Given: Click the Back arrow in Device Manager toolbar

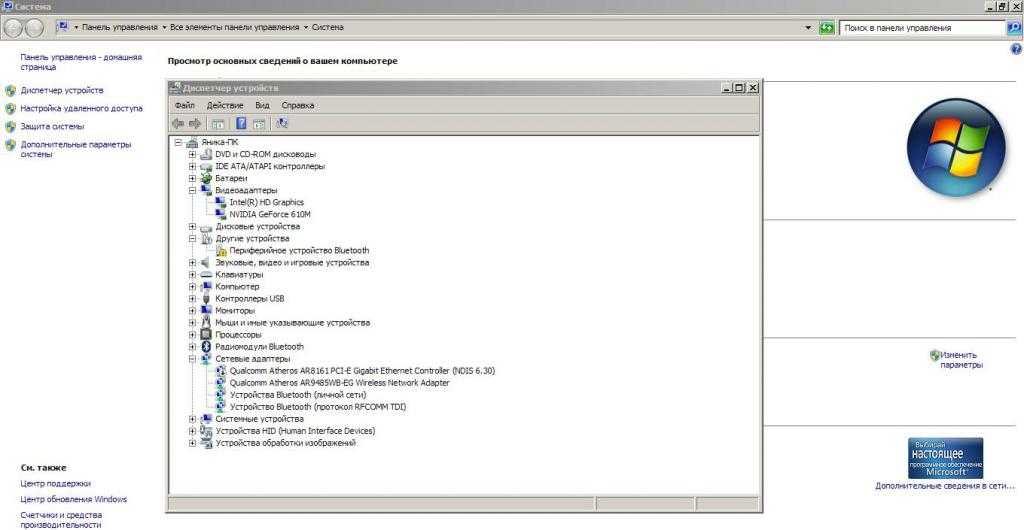Looking at the screenshot, I should [x=178, y=124].
